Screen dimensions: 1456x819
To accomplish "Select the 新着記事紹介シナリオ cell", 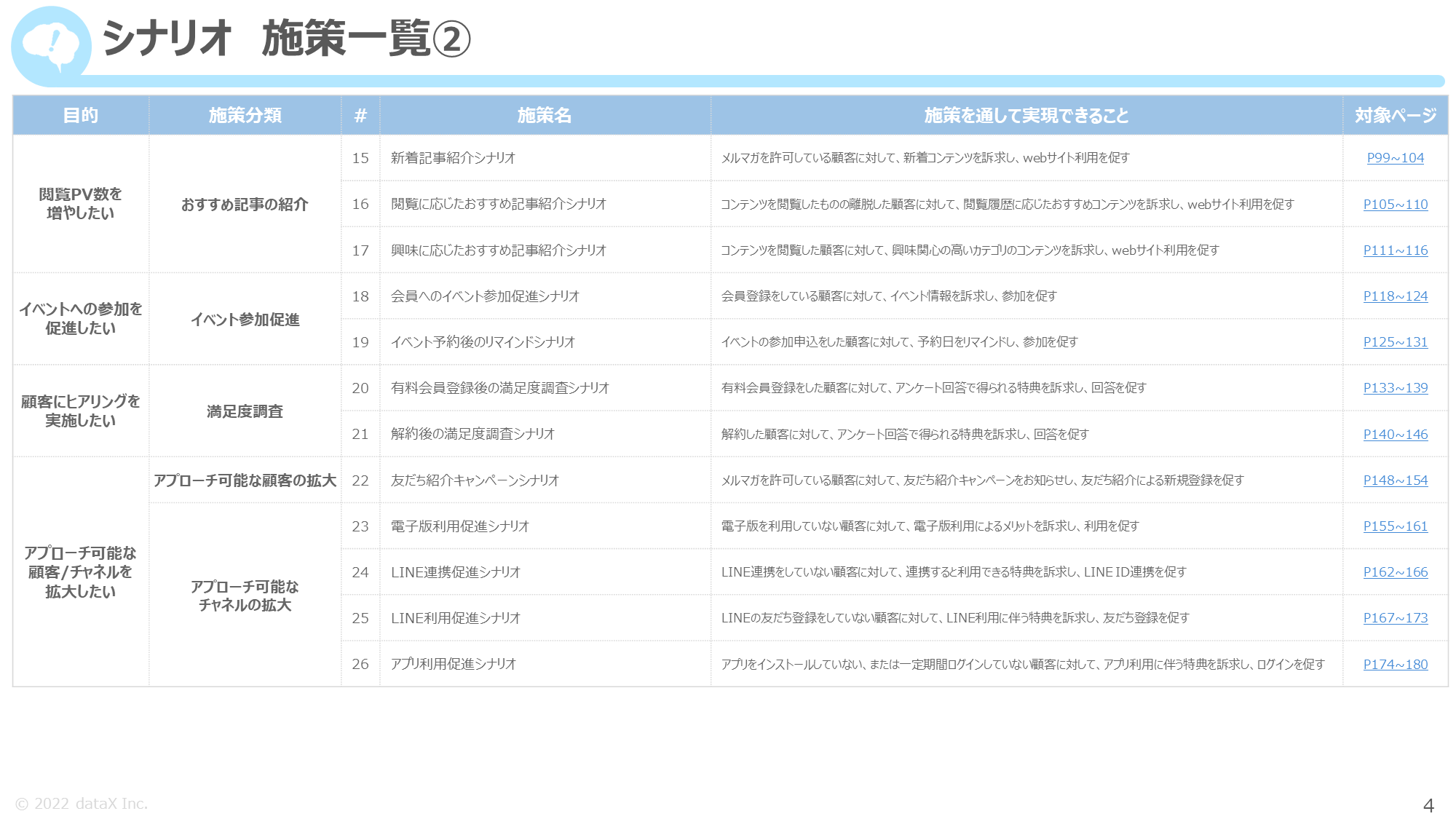I will (x=545, y=158).
